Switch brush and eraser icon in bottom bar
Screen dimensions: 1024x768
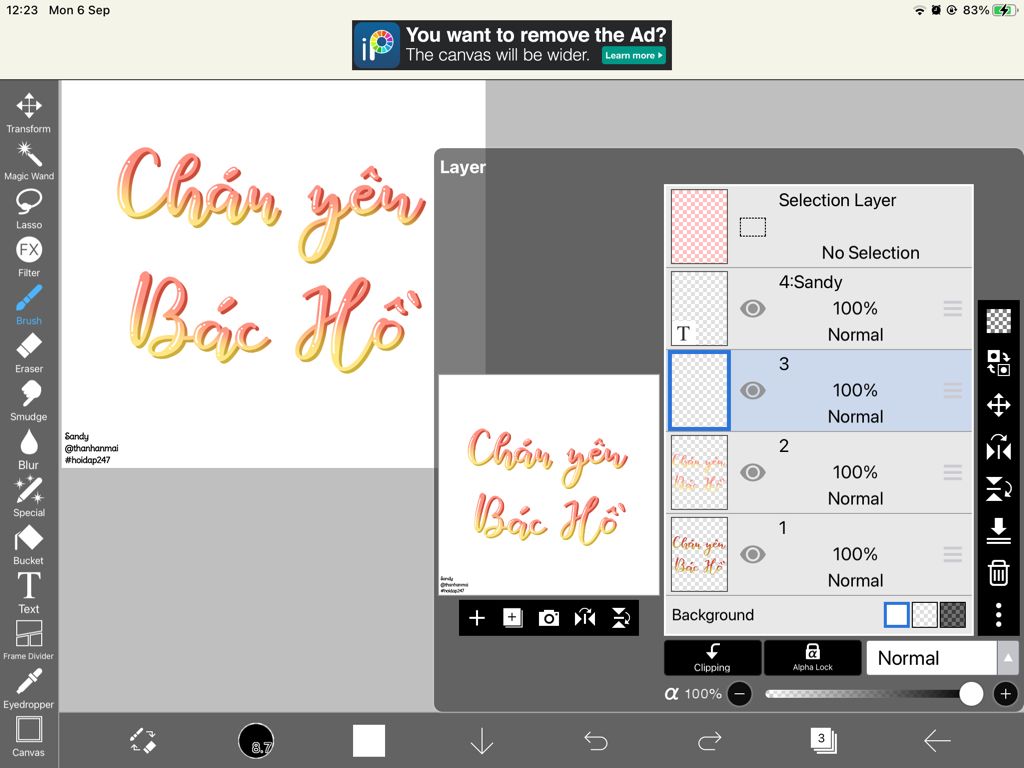click(x=142, y=741)
